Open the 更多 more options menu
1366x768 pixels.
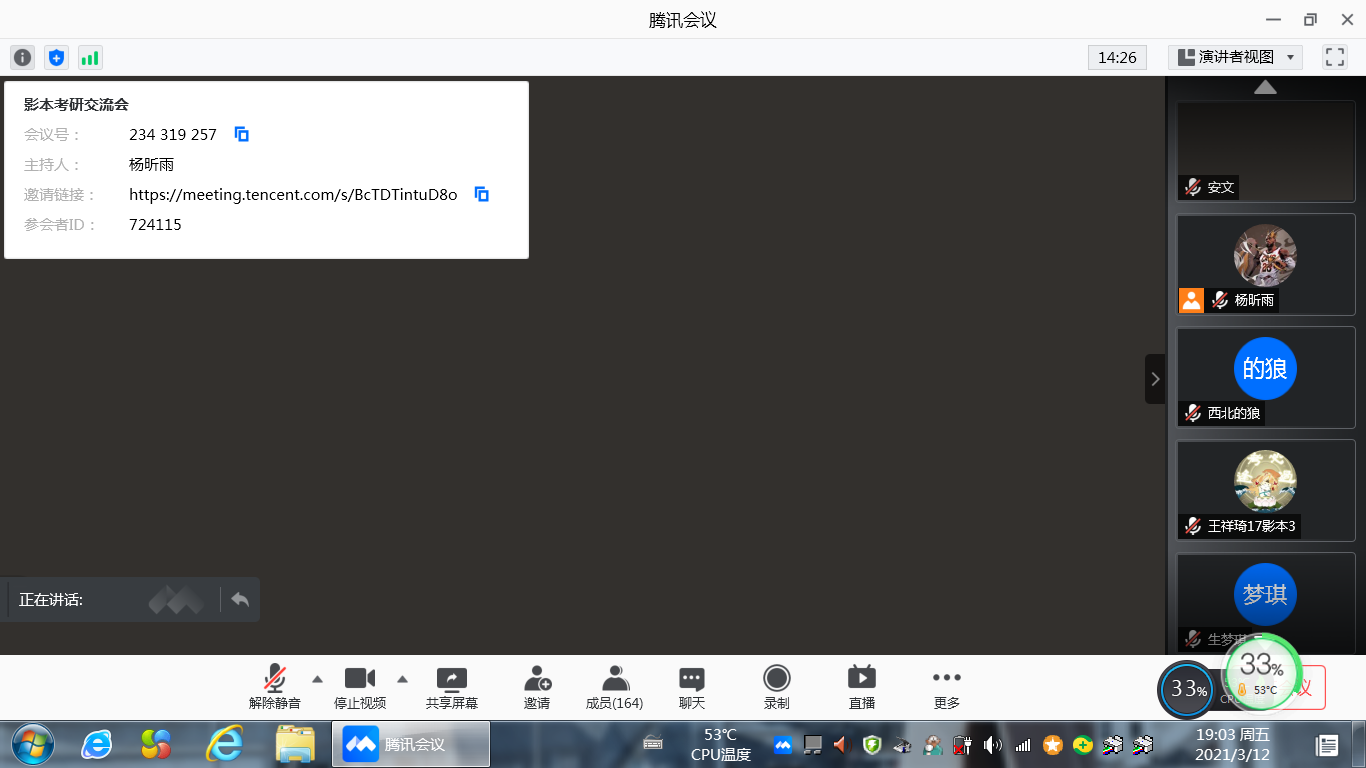tap(947, 688)
